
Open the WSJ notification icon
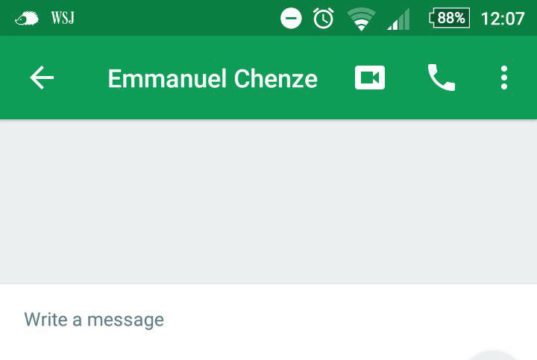click(63, 18)
